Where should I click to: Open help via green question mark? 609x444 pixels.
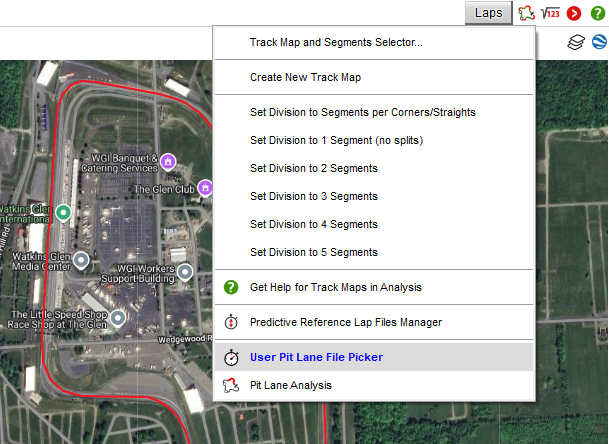(x=597, y=13)
